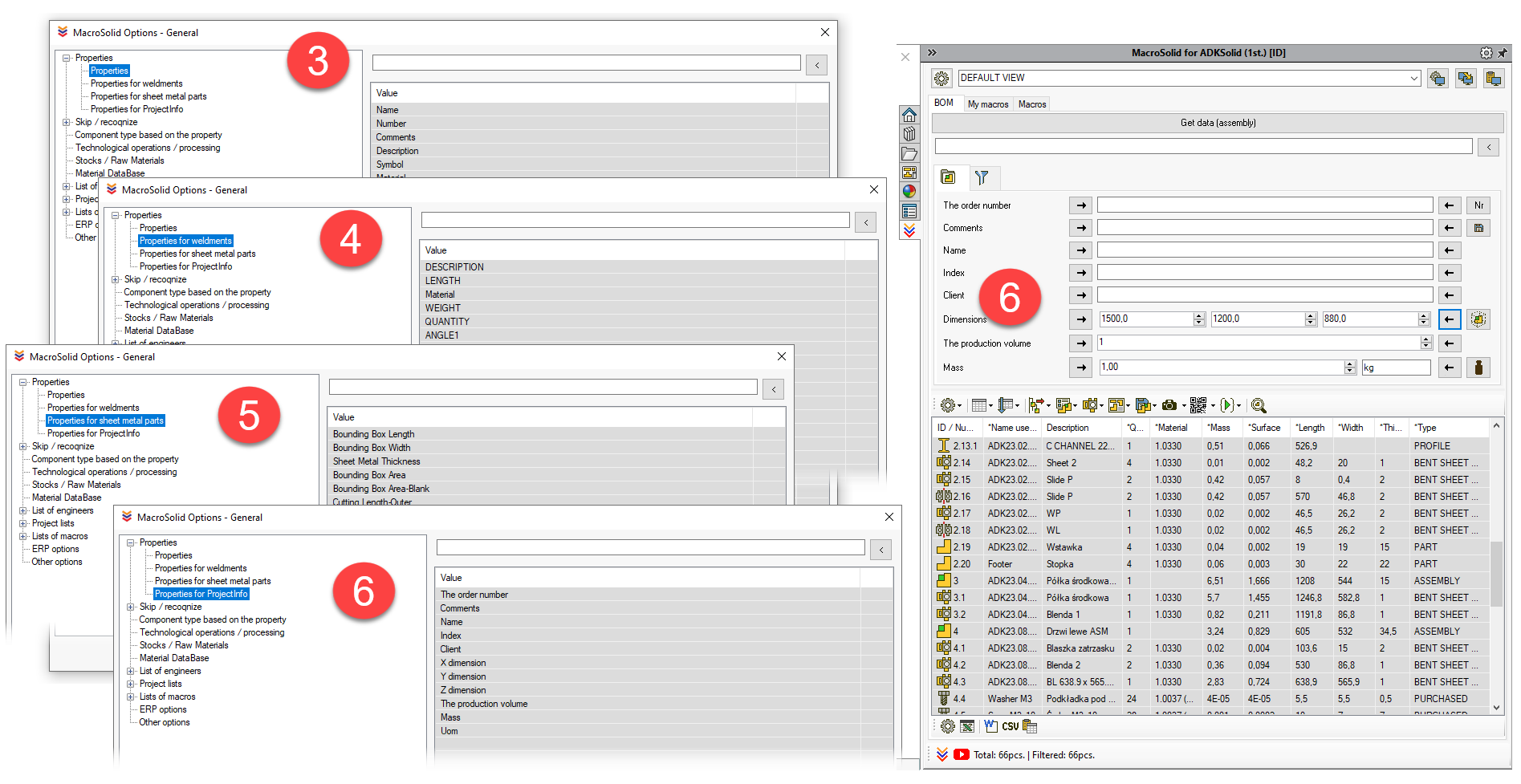Click the MacroSolid chevrons icon in side strip
Image resolution: width=1521 pixels, height=784 pixels.
tap(909, 231)
